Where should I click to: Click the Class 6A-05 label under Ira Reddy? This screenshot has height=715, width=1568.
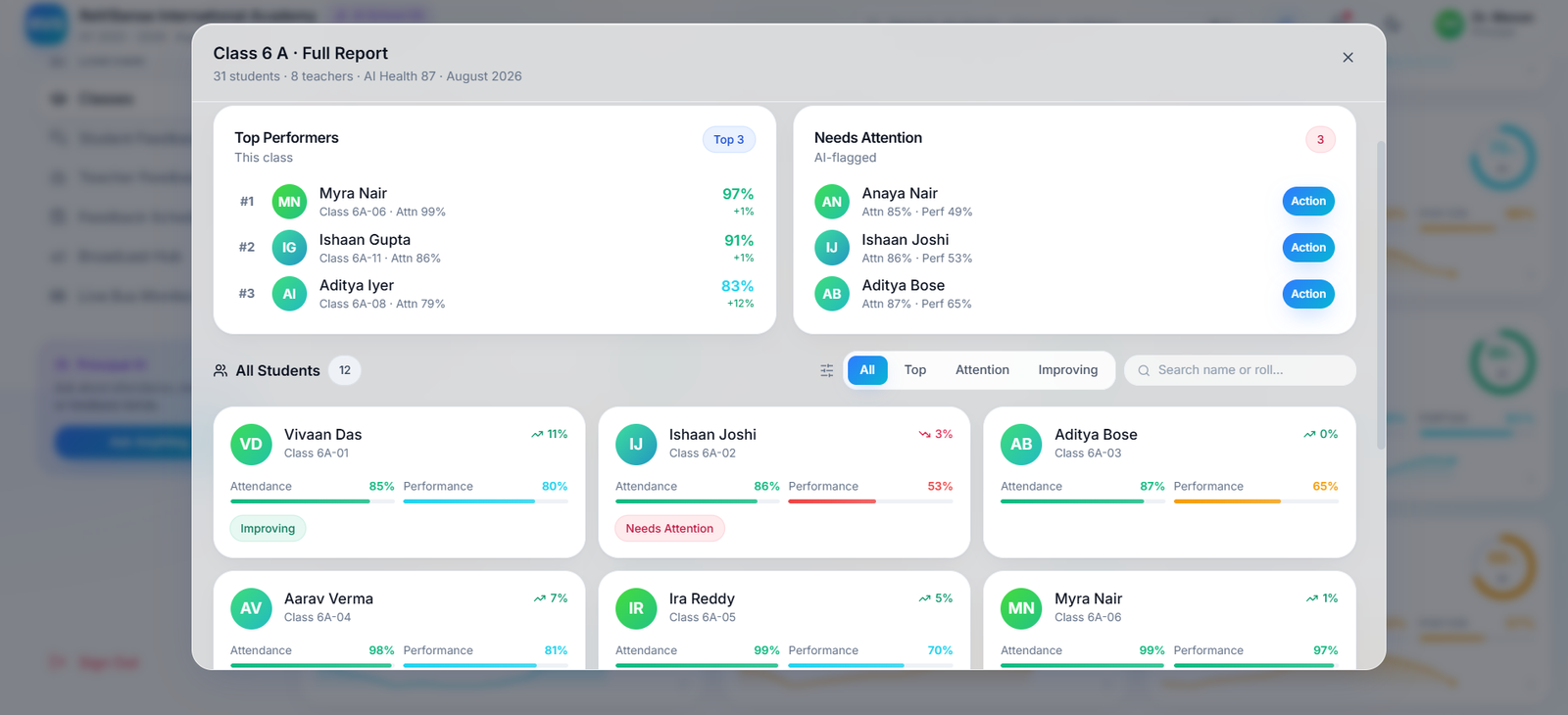coord(703,617)
